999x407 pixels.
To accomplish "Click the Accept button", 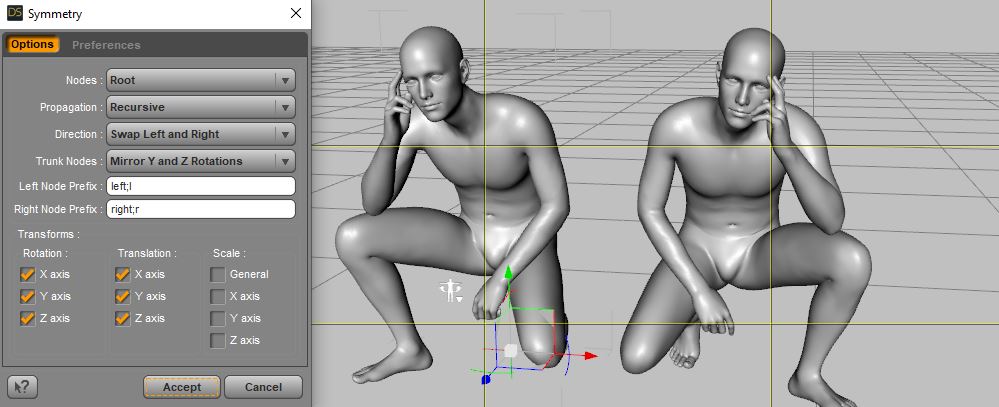I will (x=182, y=387).
